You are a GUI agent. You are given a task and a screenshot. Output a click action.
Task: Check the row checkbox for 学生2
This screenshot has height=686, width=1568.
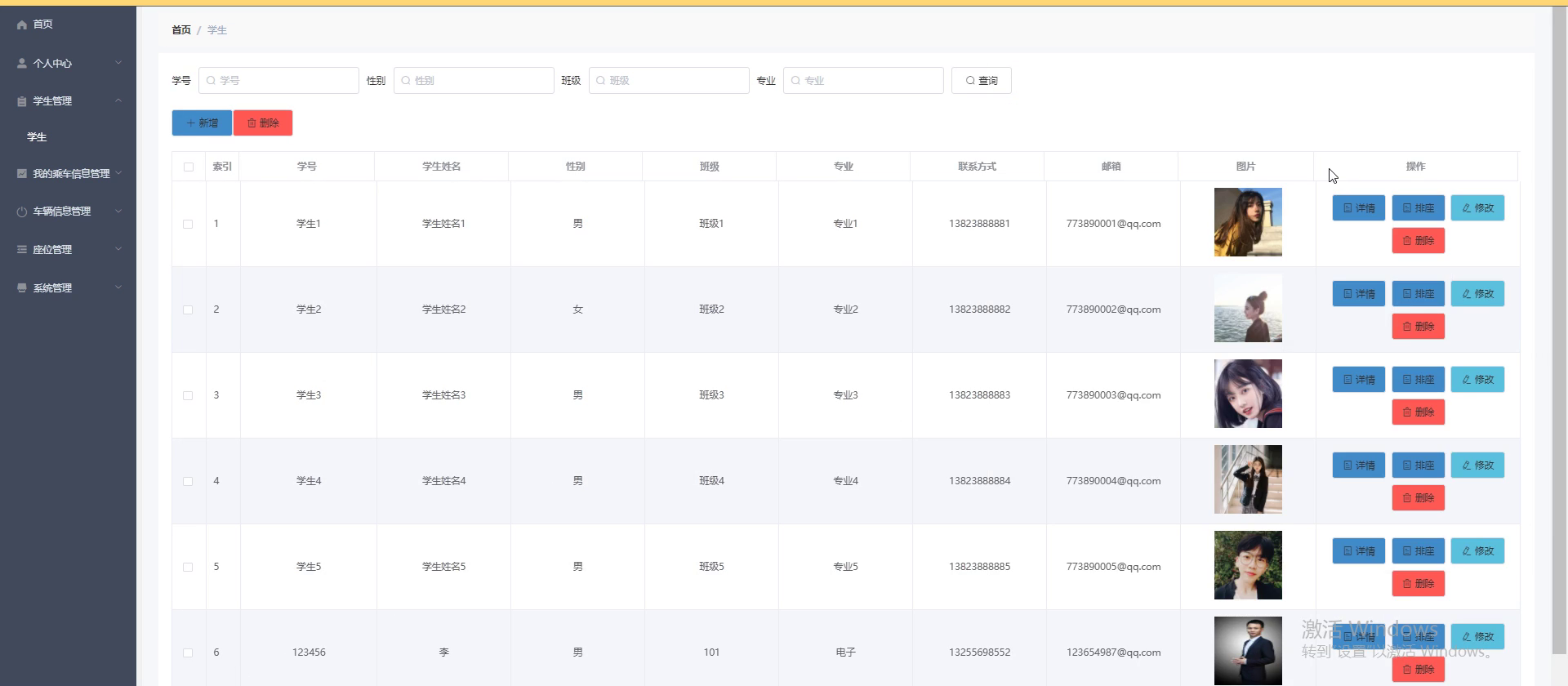point(188,310)
